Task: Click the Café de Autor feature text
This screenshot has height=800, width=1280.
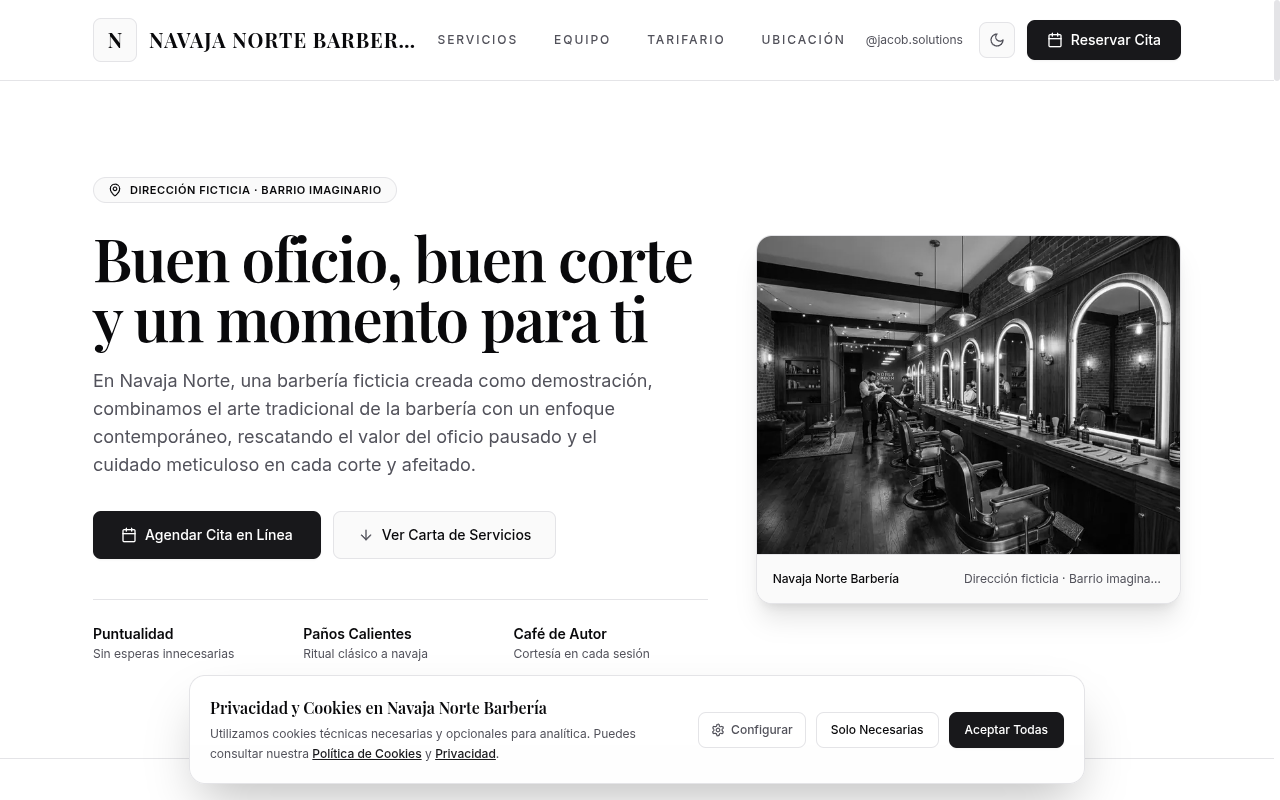Action: 560,634
